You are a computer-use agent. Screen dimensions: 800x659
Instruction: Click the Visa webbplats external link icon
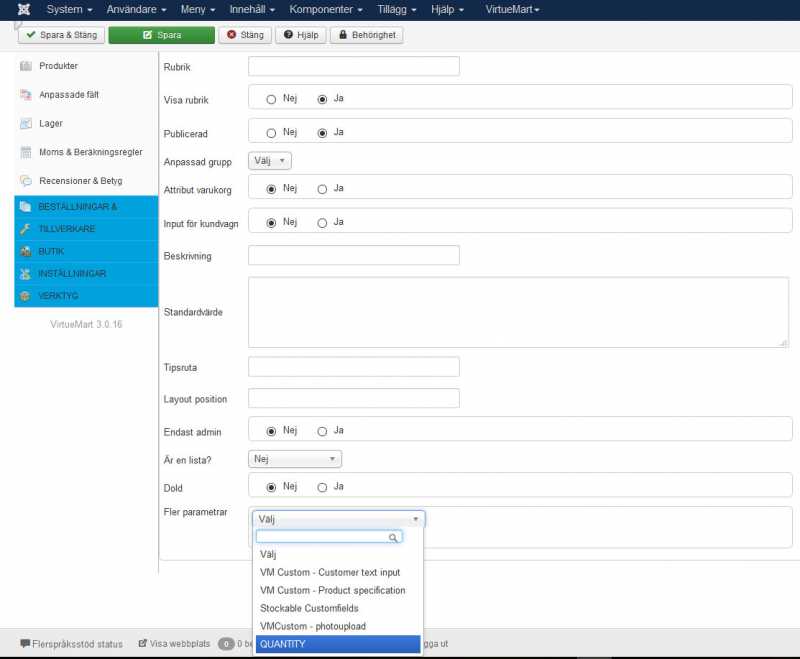pyautogui.click(x=143, y=643)
